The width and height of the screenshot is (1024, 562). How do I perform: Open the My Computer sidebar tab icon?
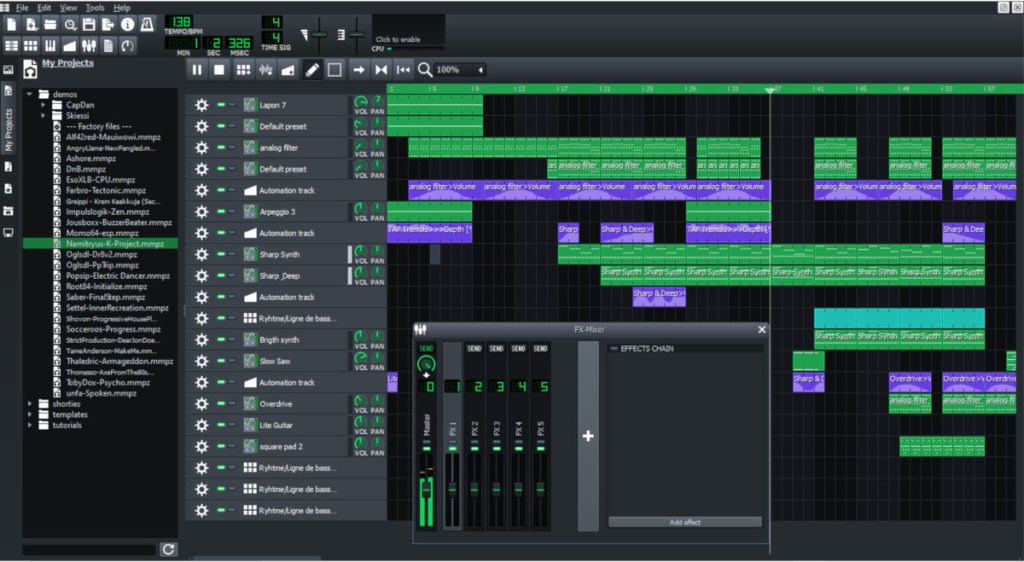click(8, 232)
